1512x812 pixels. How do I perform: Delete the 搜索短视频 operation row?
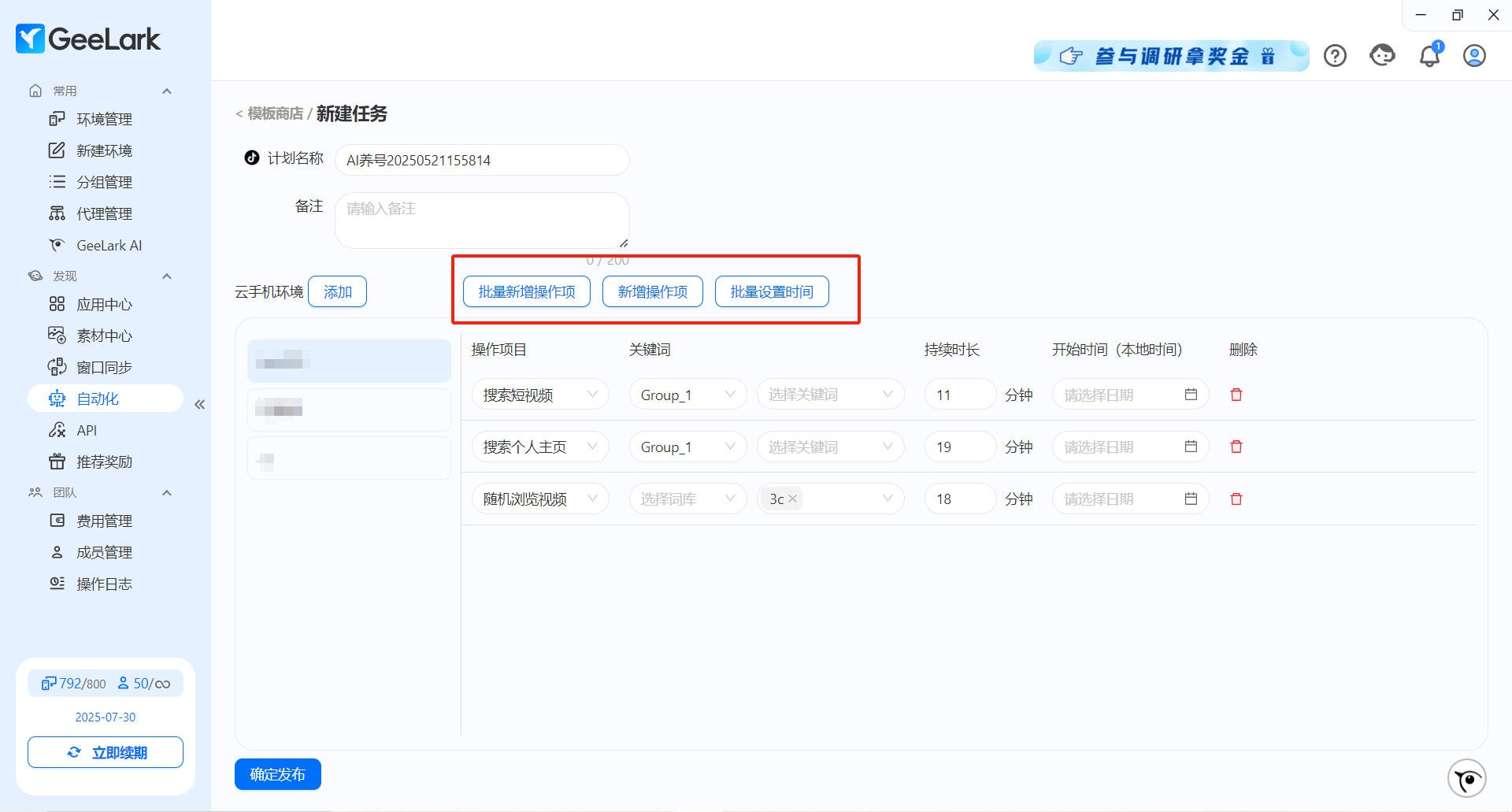coord(1236,395)
